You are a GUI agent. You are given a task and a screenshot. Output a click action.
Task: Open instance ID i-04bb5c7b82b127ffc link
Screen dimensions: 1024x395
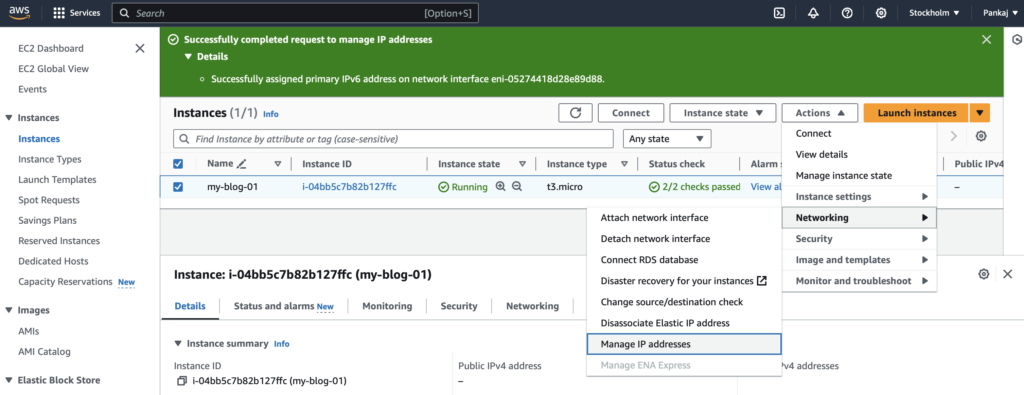[349, 187]
